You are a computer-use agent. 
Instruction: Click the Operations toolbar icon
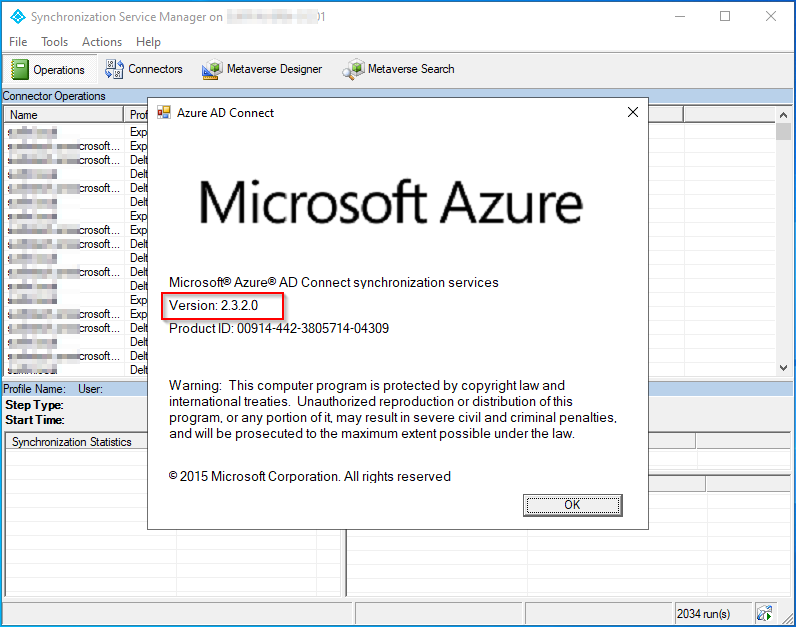point(20,70)
